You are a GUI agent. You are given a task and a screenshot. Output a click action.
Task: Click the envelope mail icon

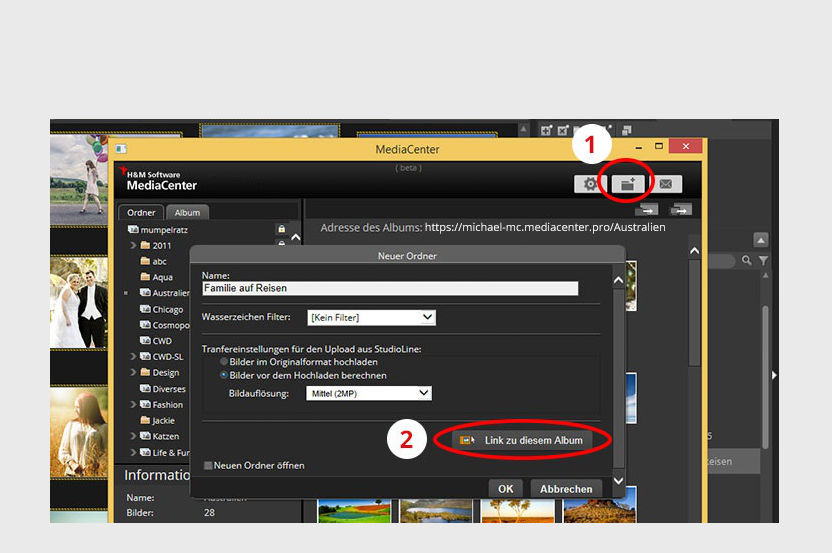pyautogui.click(x=664, y=184)
